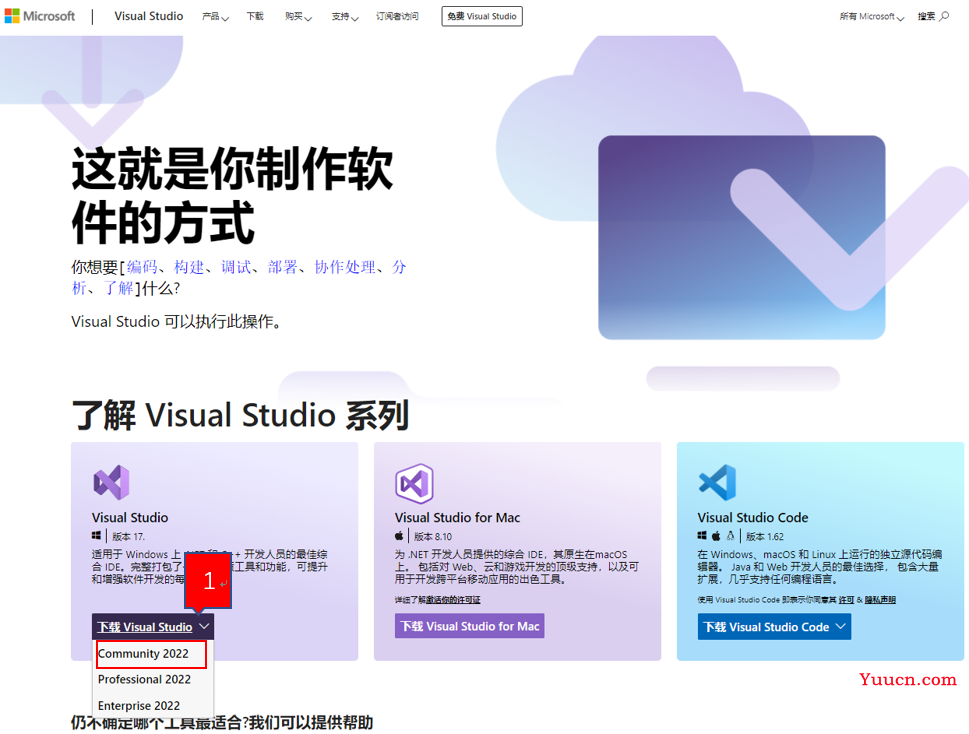969x734 pixels.
Task: Click Windows icon under Visual Studio card
Action: coord(96,536)
